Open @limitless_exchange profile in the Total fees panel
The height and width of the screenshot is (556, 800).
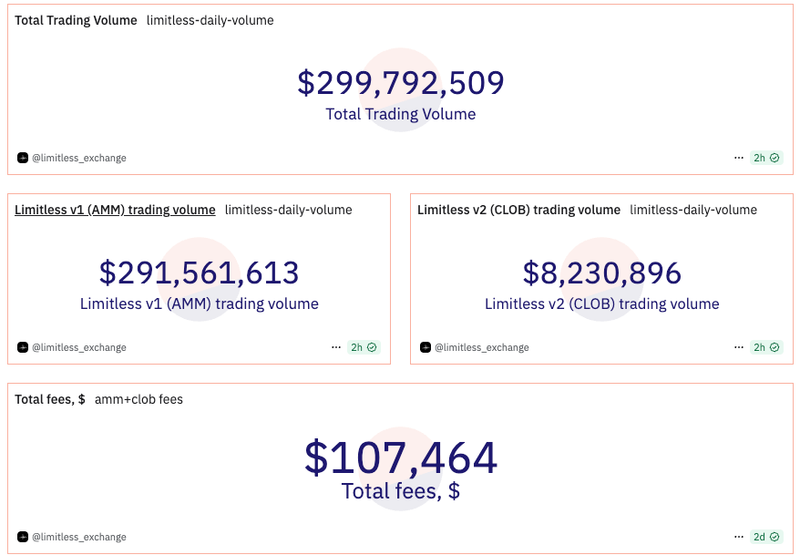coord(79,537)
